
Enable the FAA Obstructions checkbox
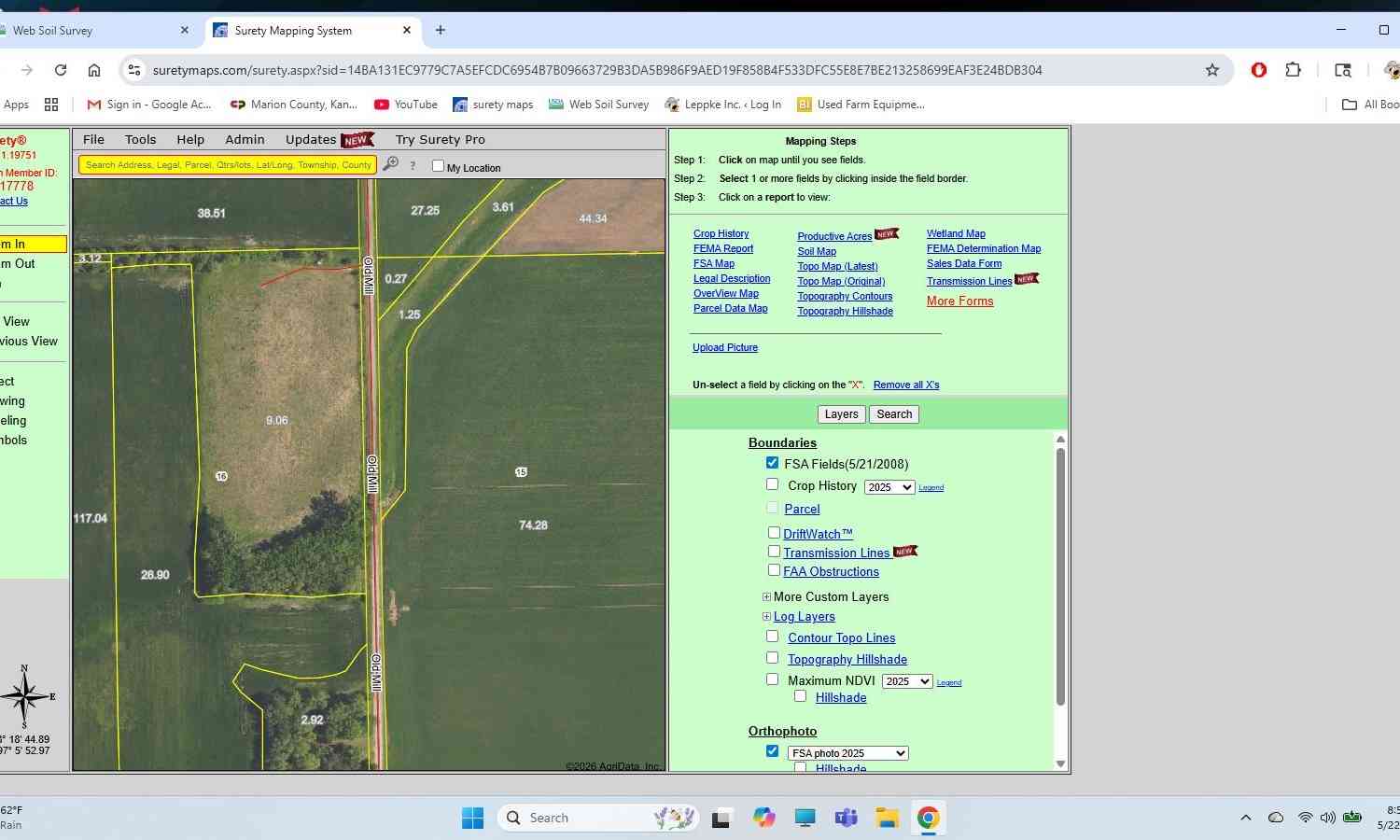tap(774, 570)
